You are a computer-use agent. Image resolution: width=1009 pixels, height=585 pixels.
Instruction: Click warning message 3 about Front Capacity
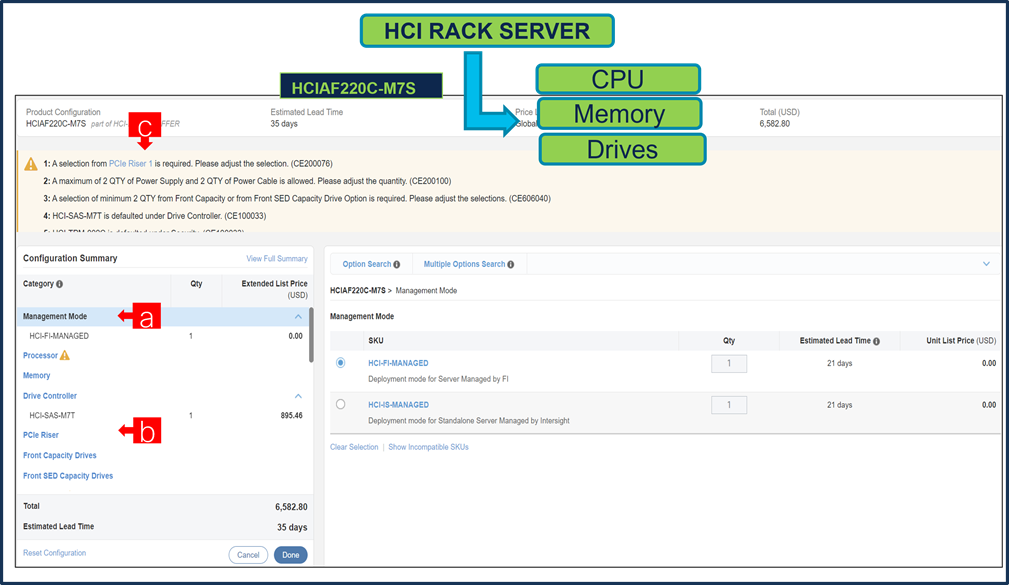[x=297, y=199]
